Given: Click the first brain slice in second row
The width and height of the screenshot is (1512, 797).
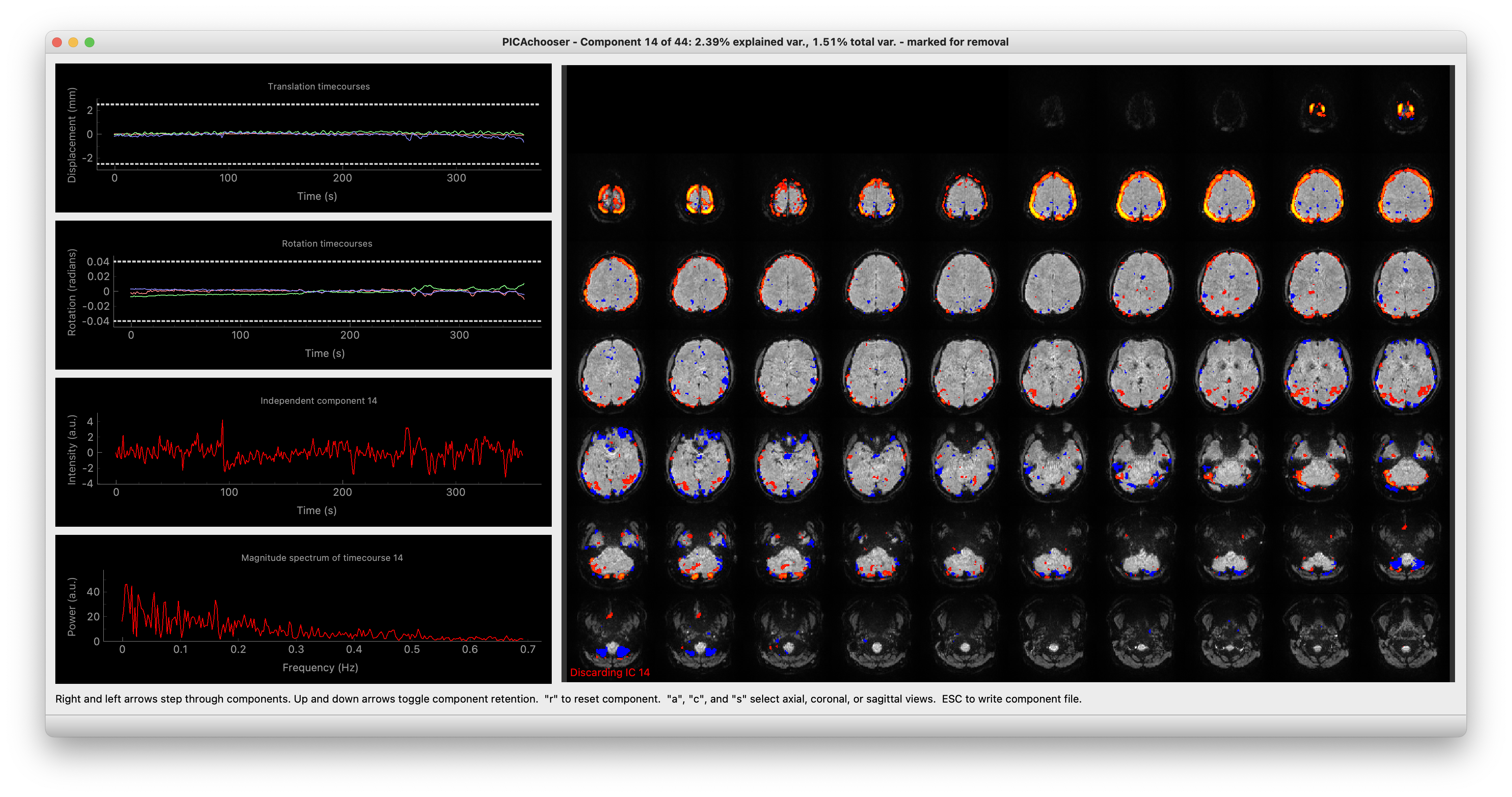Looking at the screenshot, I should point(611,198).
